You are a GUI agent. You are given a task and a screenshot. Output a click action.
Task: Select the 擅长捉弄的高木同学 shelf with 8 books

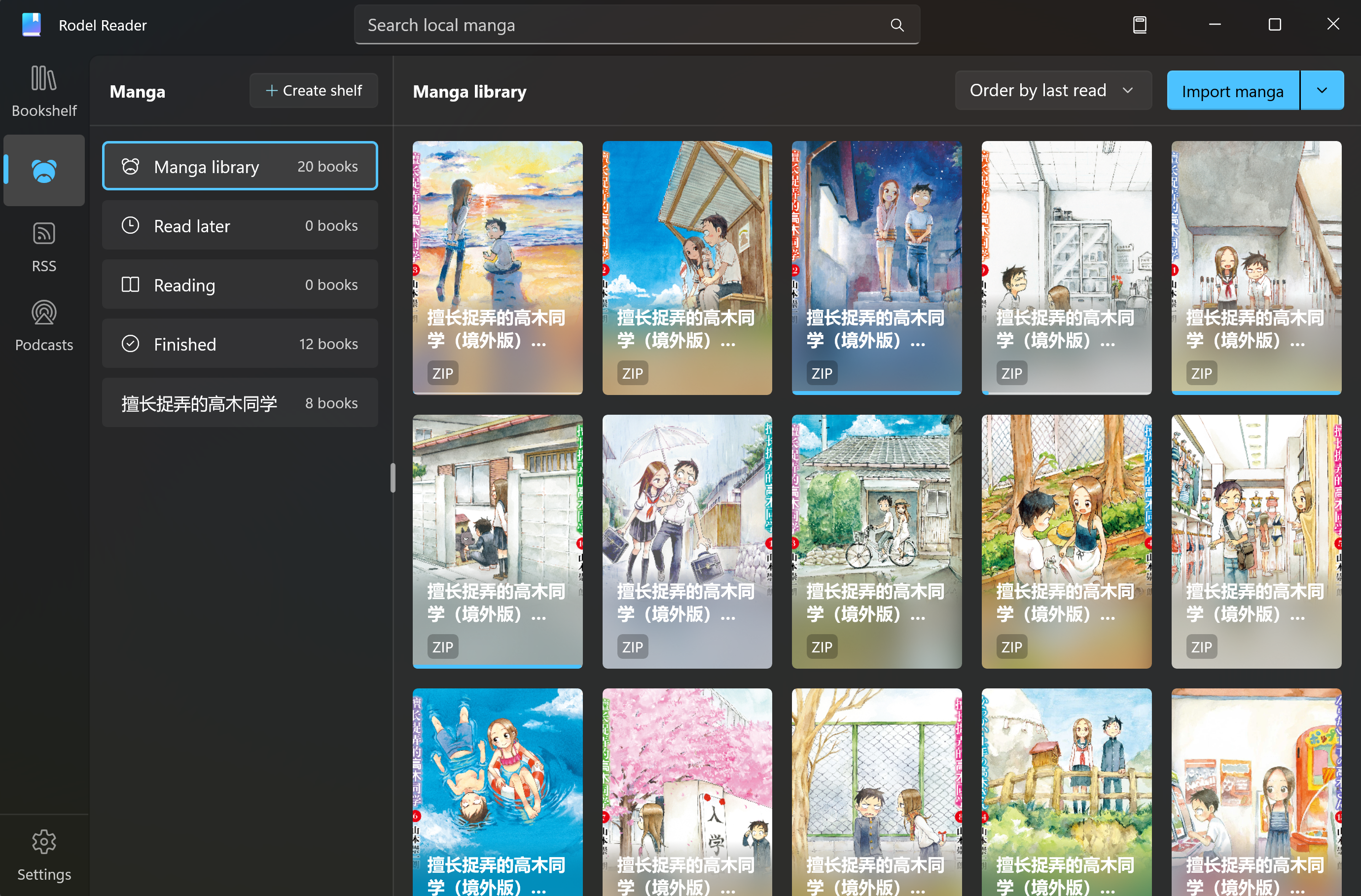pyautogui.click(x=240, y=403)
